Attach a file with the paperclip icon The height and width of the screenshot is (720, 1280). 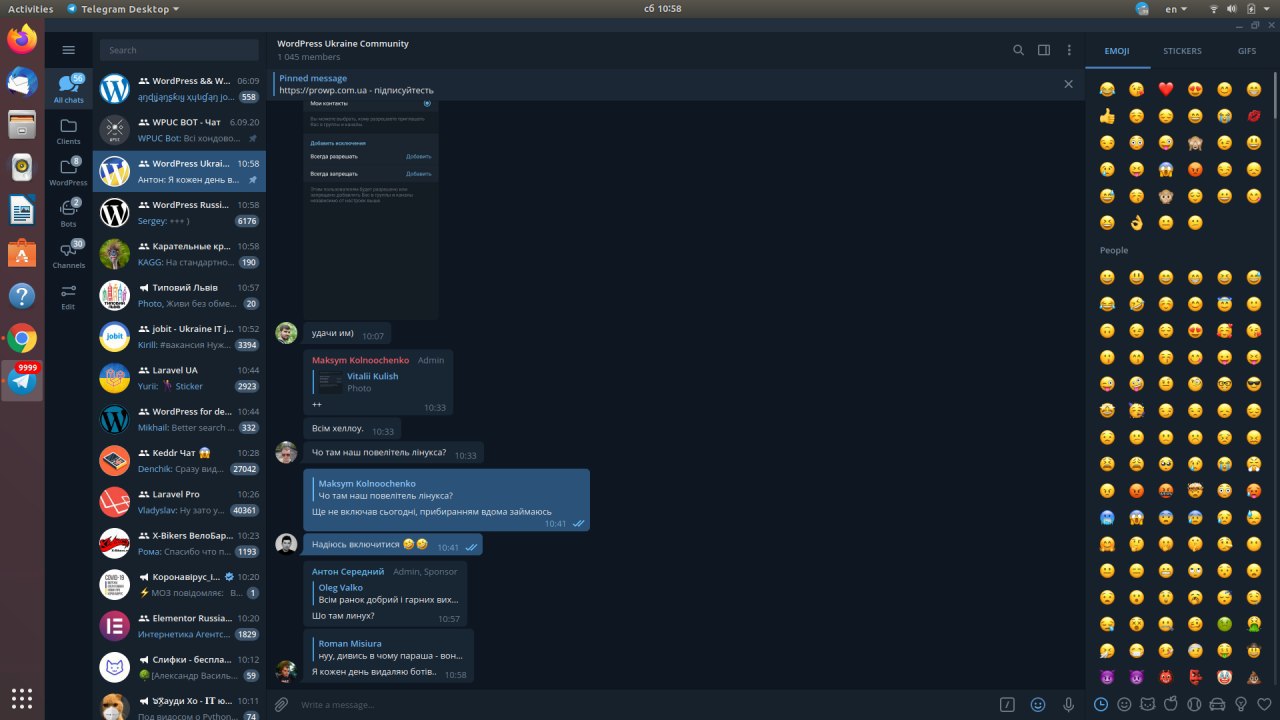click(281, 705)
